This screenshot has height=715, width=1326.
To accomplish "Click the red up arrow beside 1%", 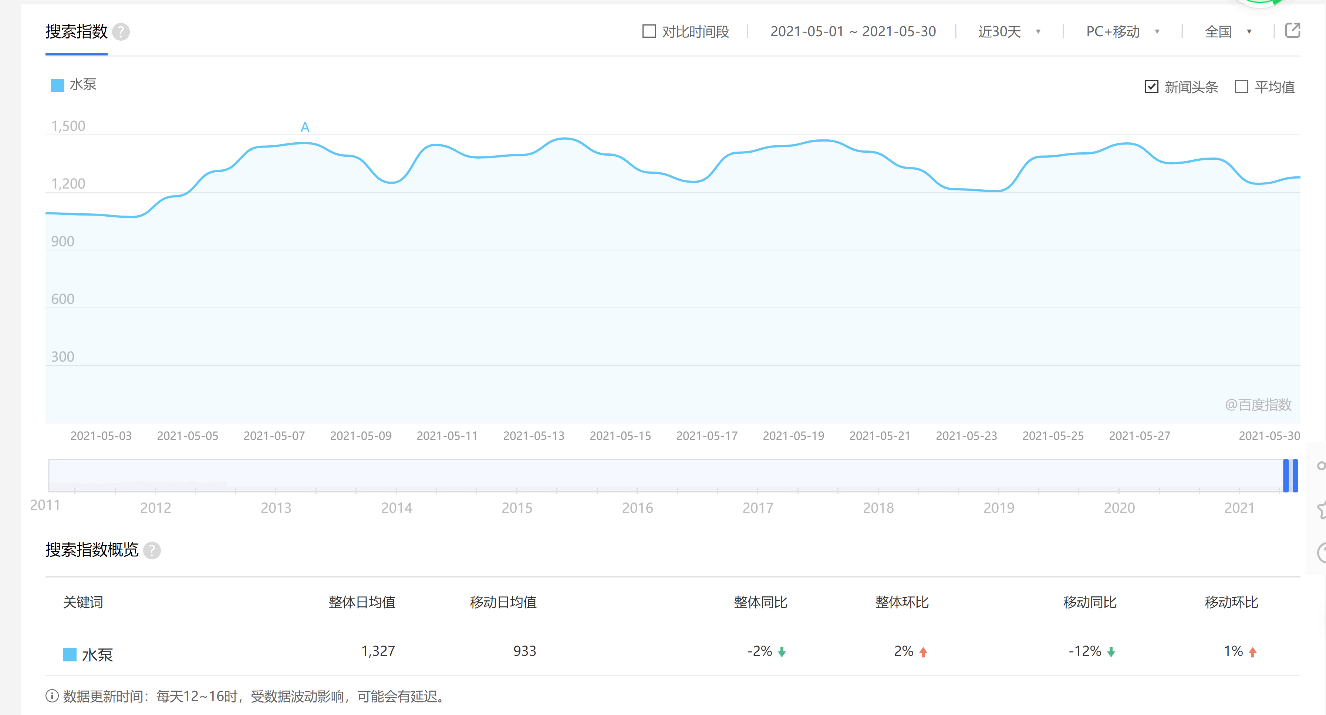I will pos(1252,652).
